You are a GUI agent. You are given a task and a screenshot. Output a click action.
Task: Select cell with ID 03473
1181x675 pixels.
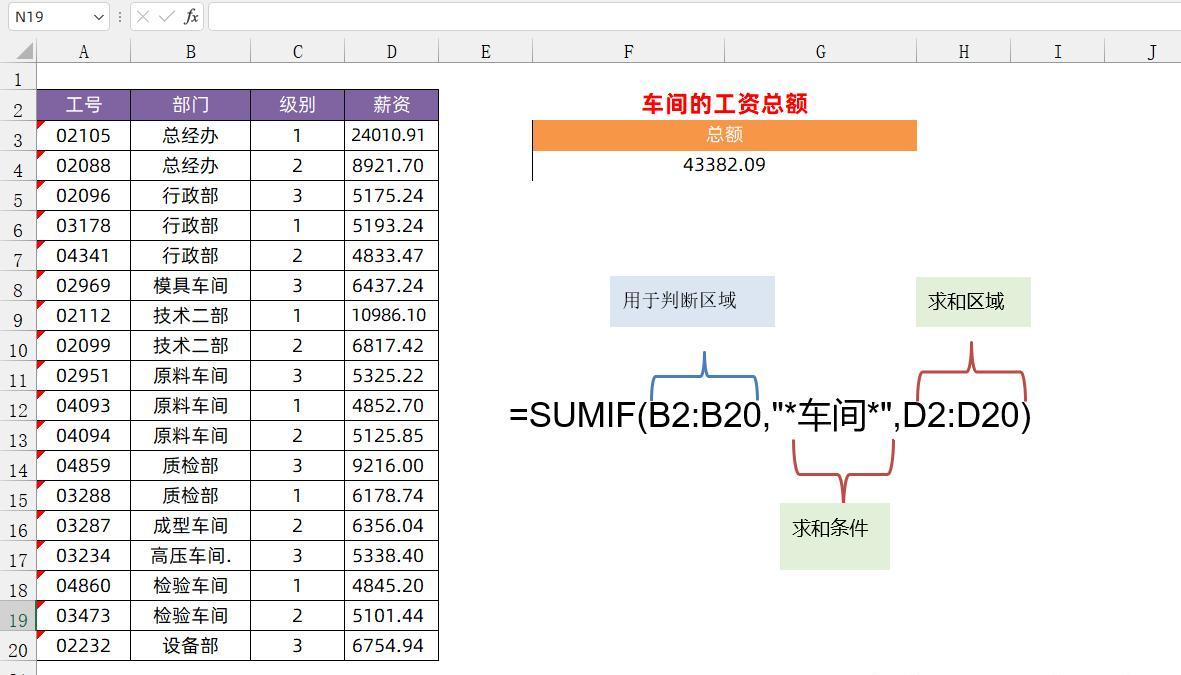(84, 616)
